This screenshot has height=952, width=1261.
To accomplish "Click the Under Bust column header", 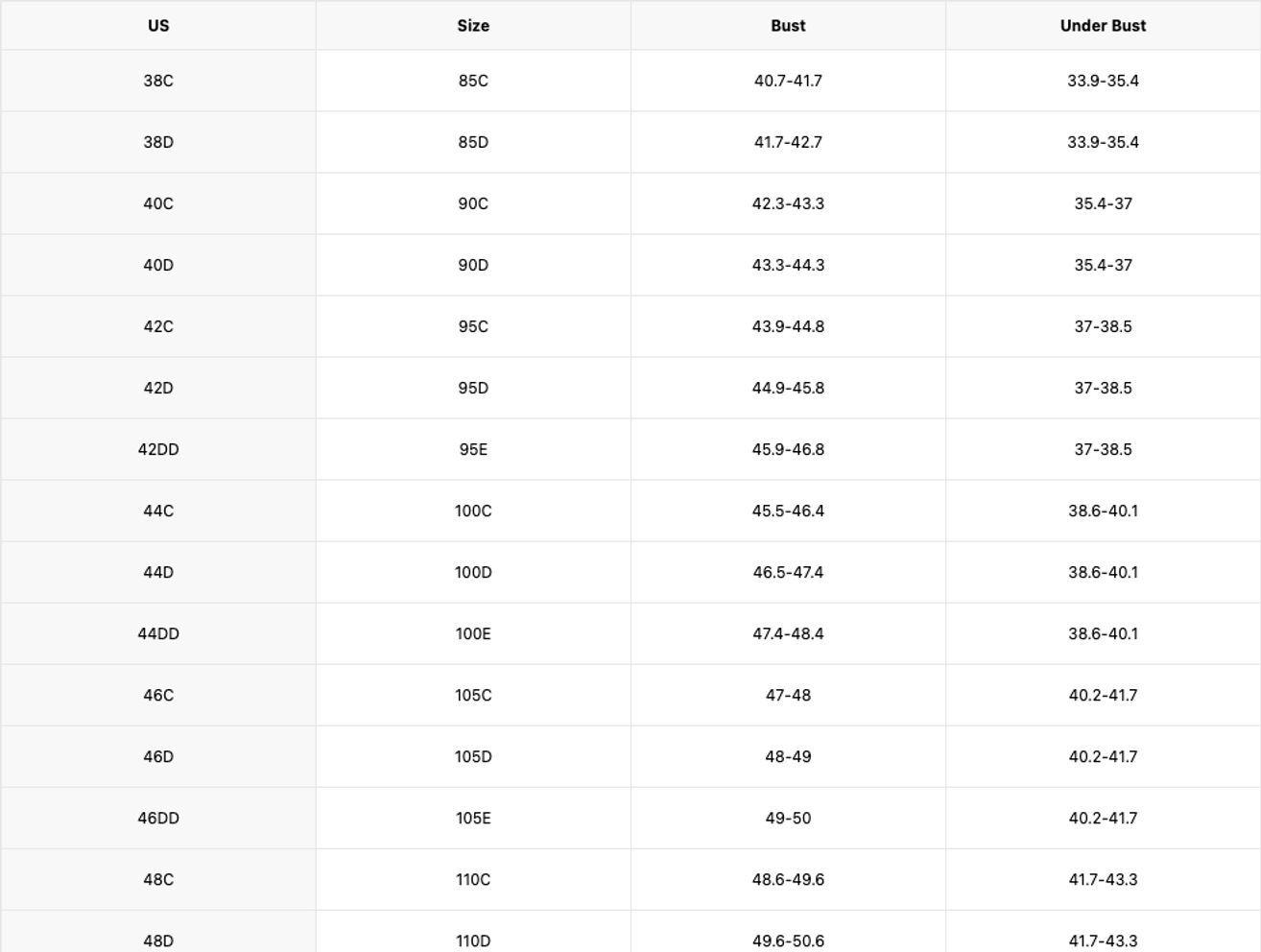I will pos(1103,26).
